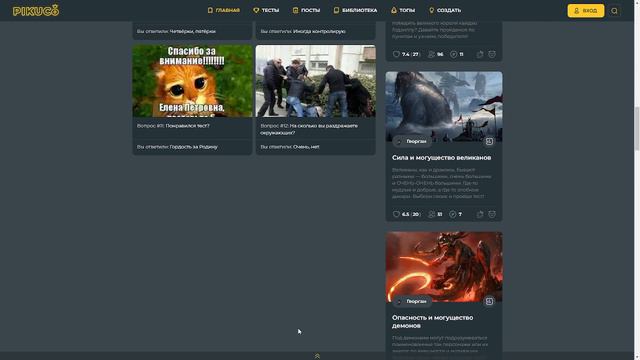Open the Посты menu item
640x360 pixels.
click(x=307, y=10)
